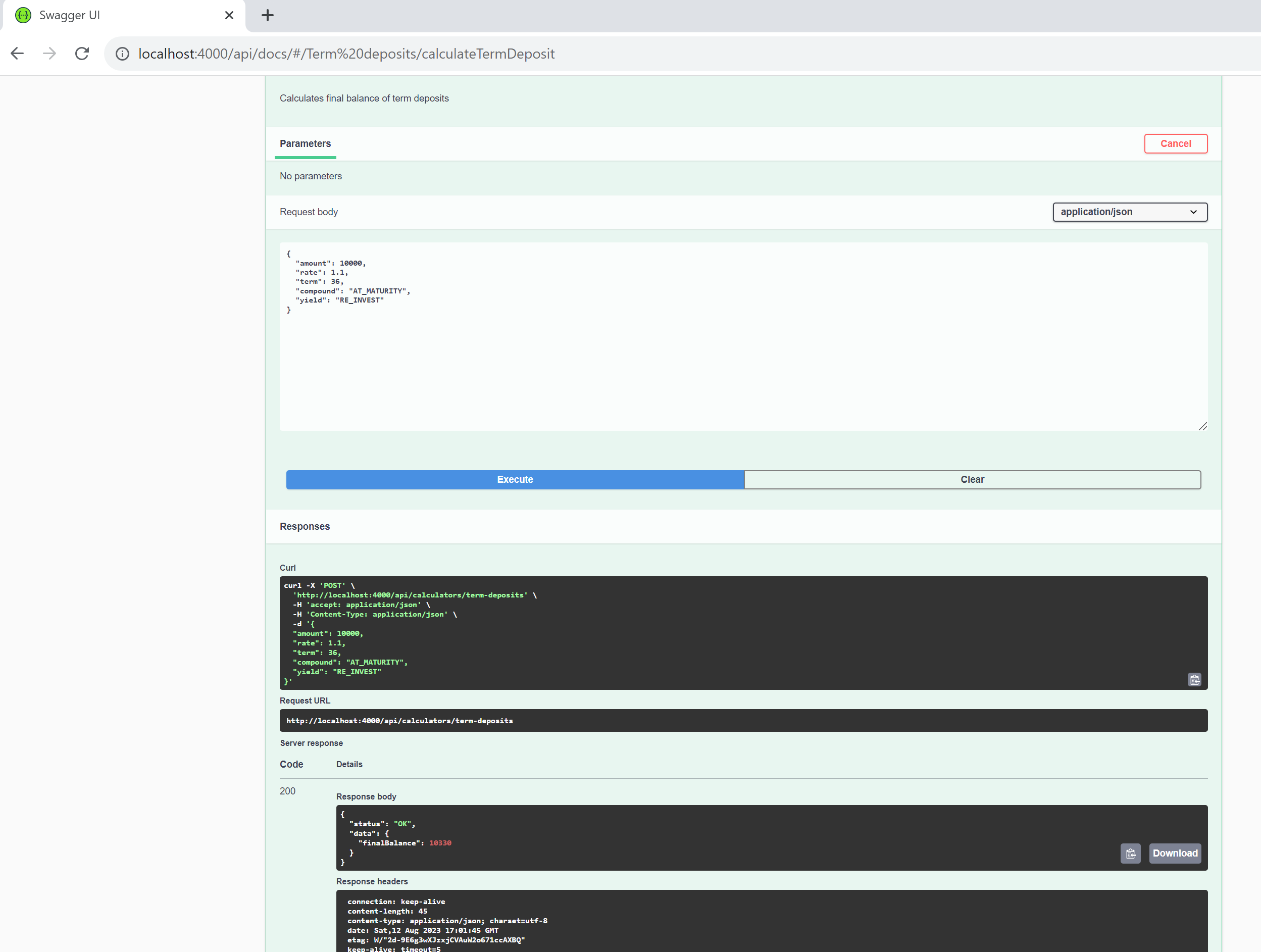Cancel the try-it-out mode
Viewport: 1261px width, 952px height.
1176,143
